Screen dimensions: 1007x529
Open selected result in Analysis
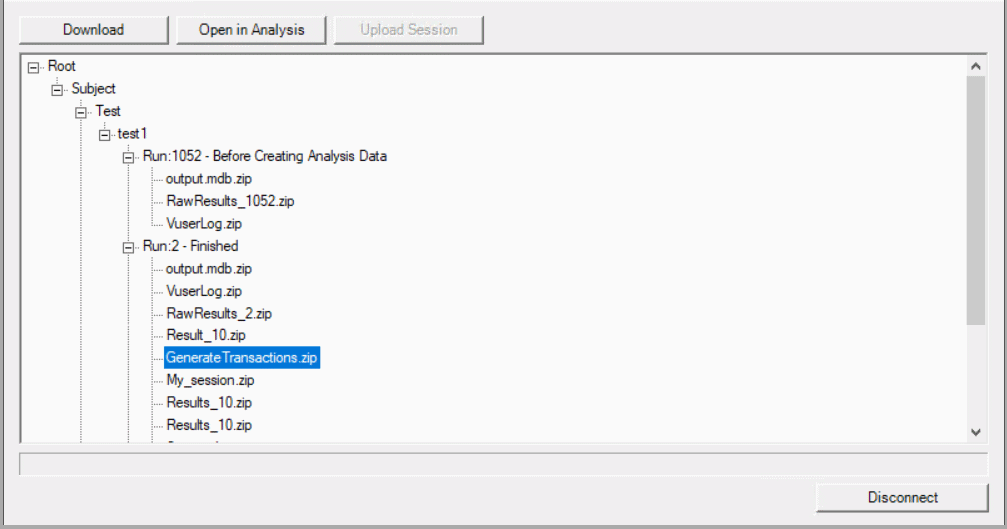[250, 30]
